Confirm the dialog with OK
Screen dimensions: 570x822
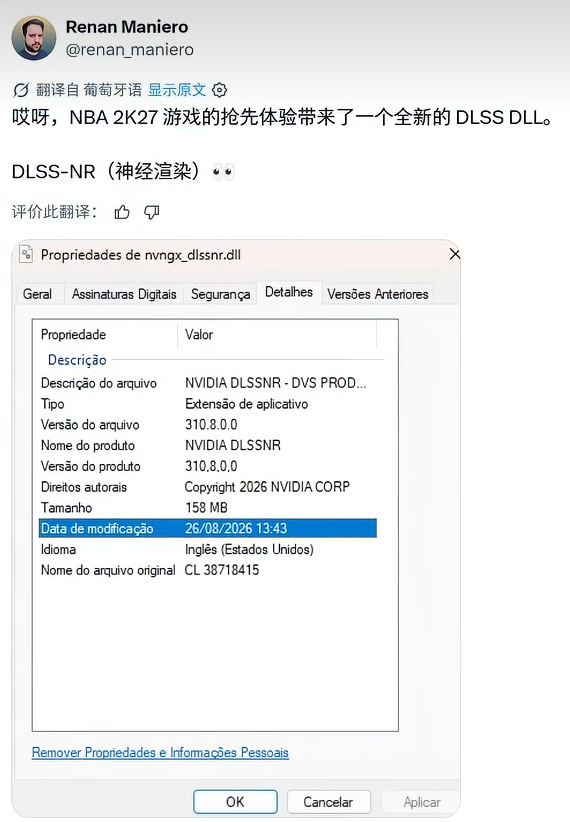(235, 802)
